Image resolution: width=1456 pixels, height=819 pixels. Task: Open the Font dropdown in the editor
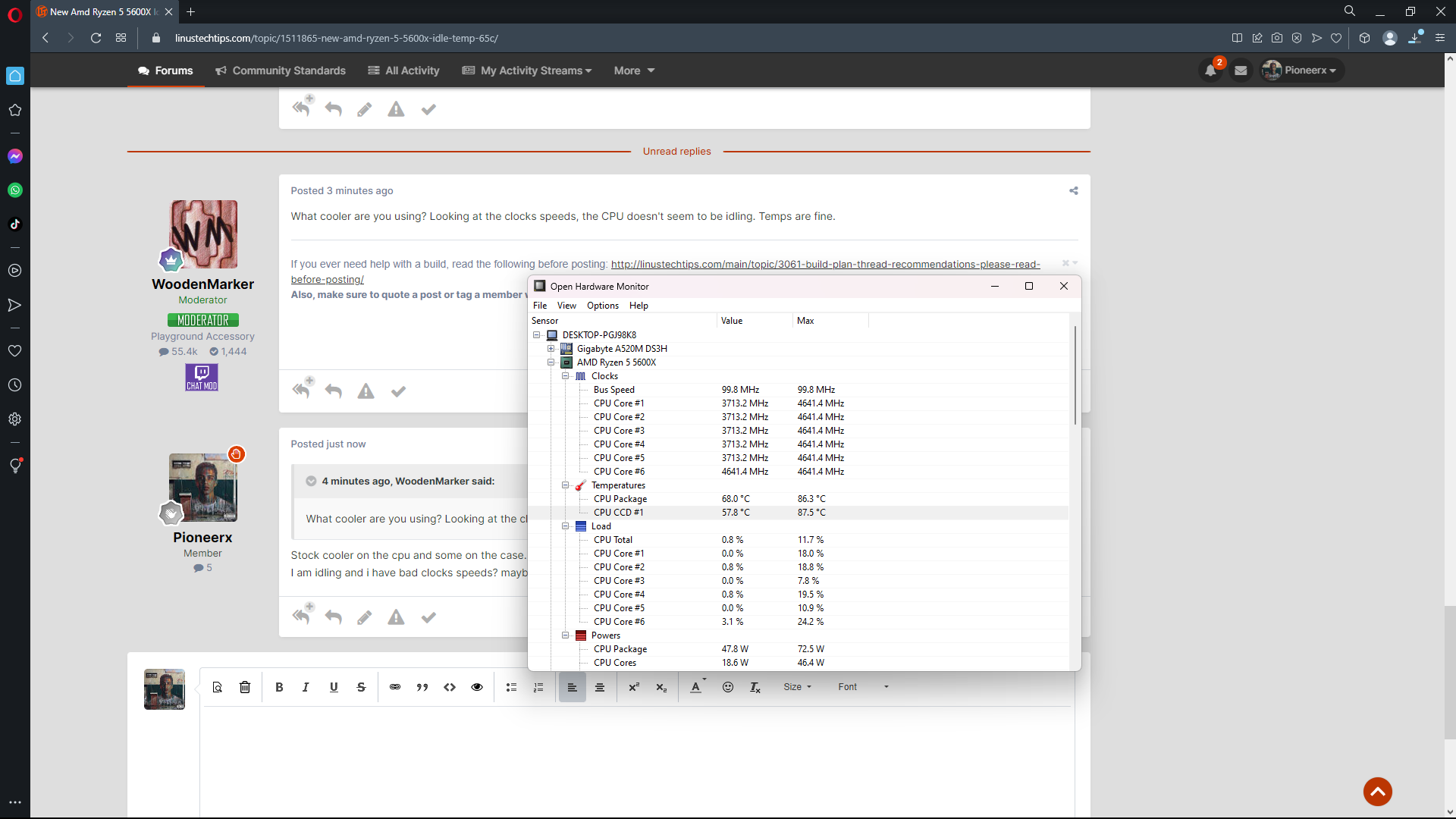864,687
